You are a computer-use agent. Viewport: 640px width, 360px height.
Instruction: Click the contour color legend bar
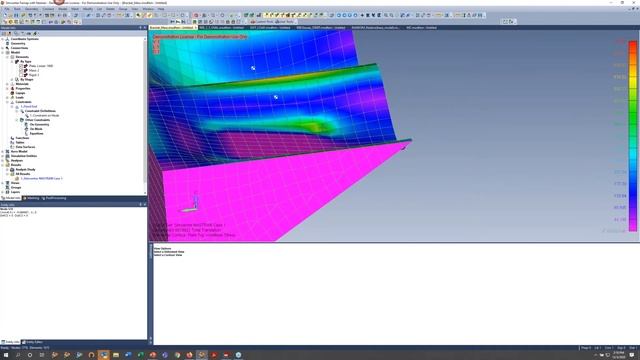pyautogui.click(x=633, y=136)
